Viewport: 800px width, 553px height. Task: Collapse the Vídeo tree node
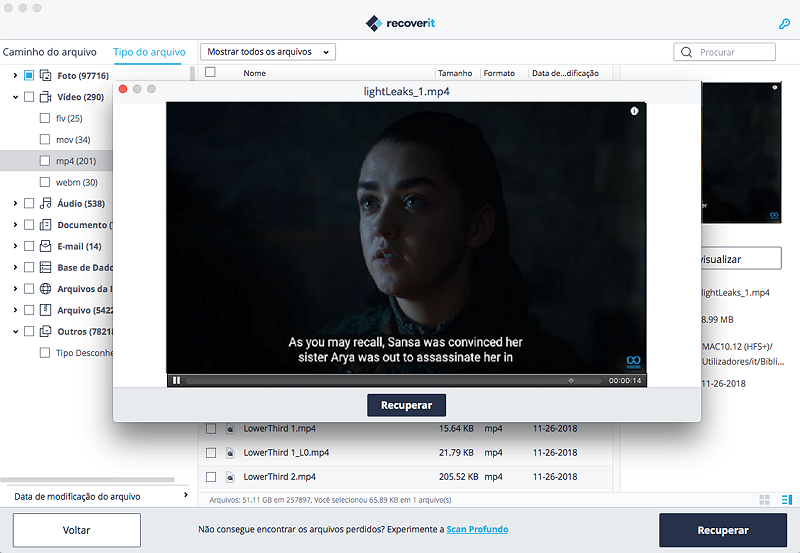pos(15,97)
